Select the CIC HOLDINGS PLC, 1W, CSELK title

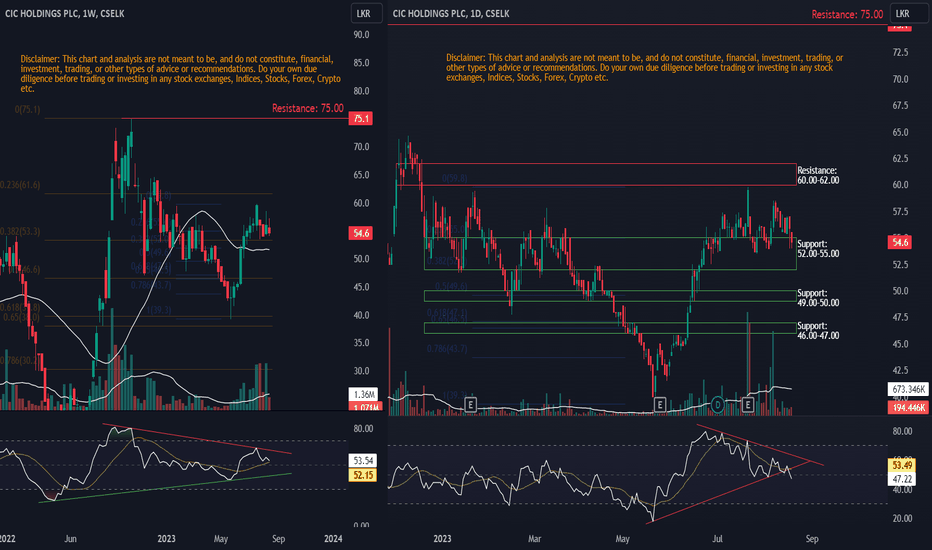(x=65, y=14)
